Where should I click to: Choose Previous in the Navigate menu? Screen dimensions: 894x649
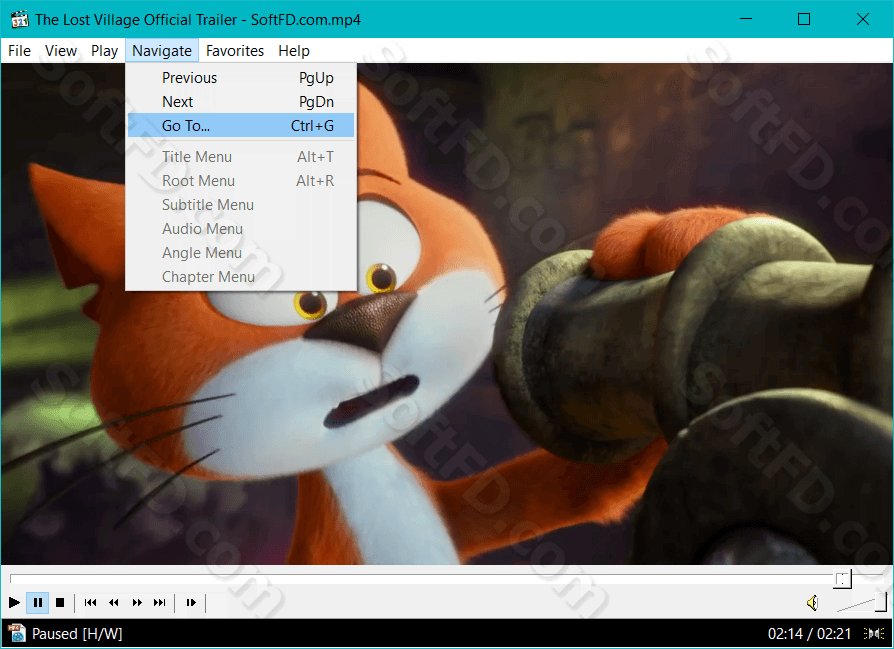coord(241,78)
